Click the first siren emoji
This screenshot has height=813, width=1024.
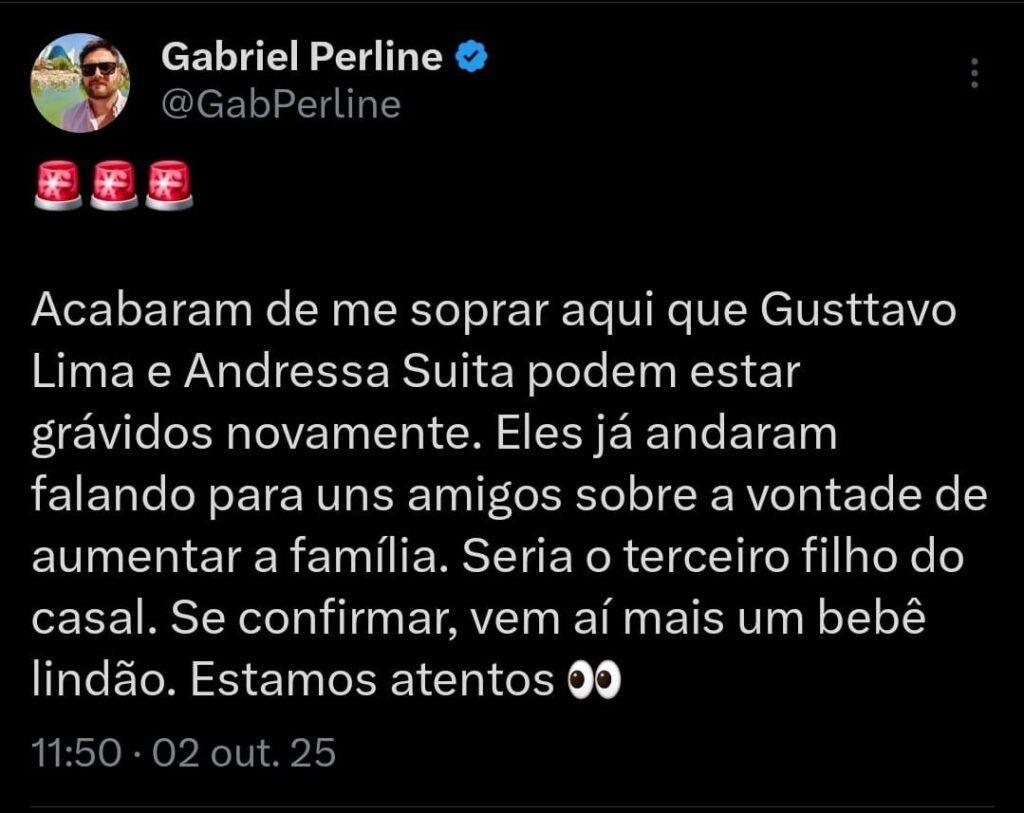click(58, 187)
